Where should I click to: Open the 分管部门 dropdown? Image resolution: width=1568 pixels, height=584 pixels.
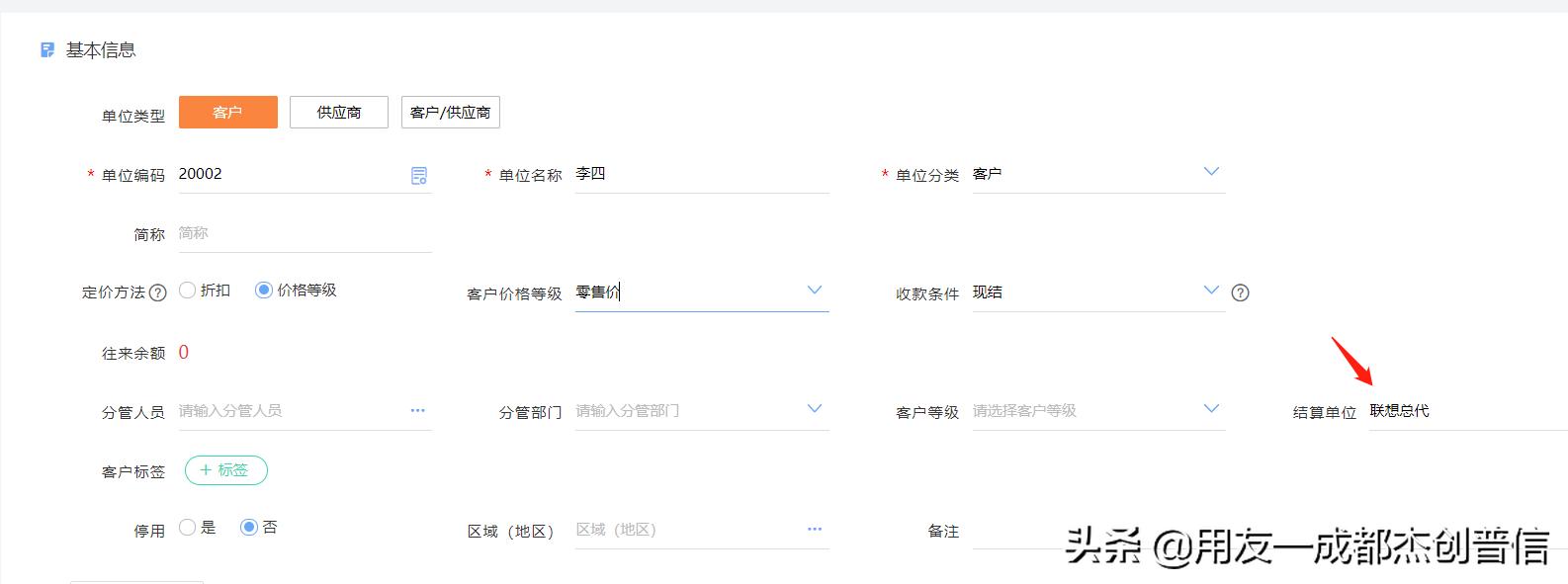tap(815, 409)
